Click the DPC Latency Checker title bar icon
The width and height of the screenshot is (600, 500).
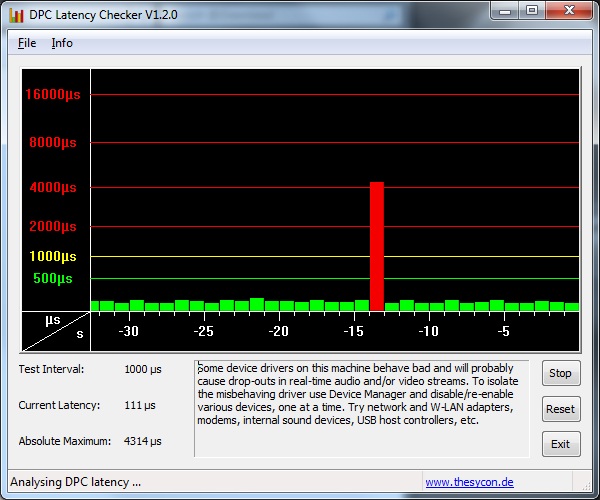coord(17,12)
